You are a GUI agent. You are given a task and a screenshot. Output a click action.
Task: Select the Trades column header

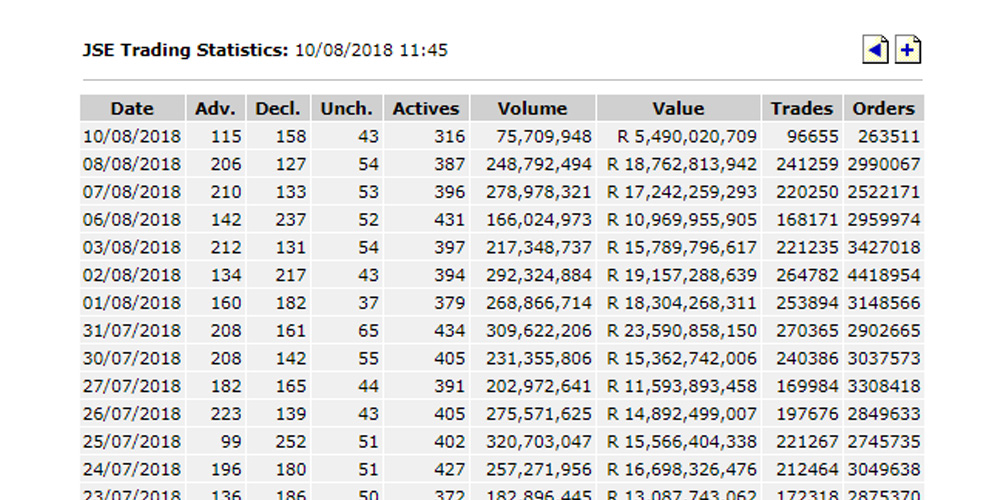pos(801,109)
